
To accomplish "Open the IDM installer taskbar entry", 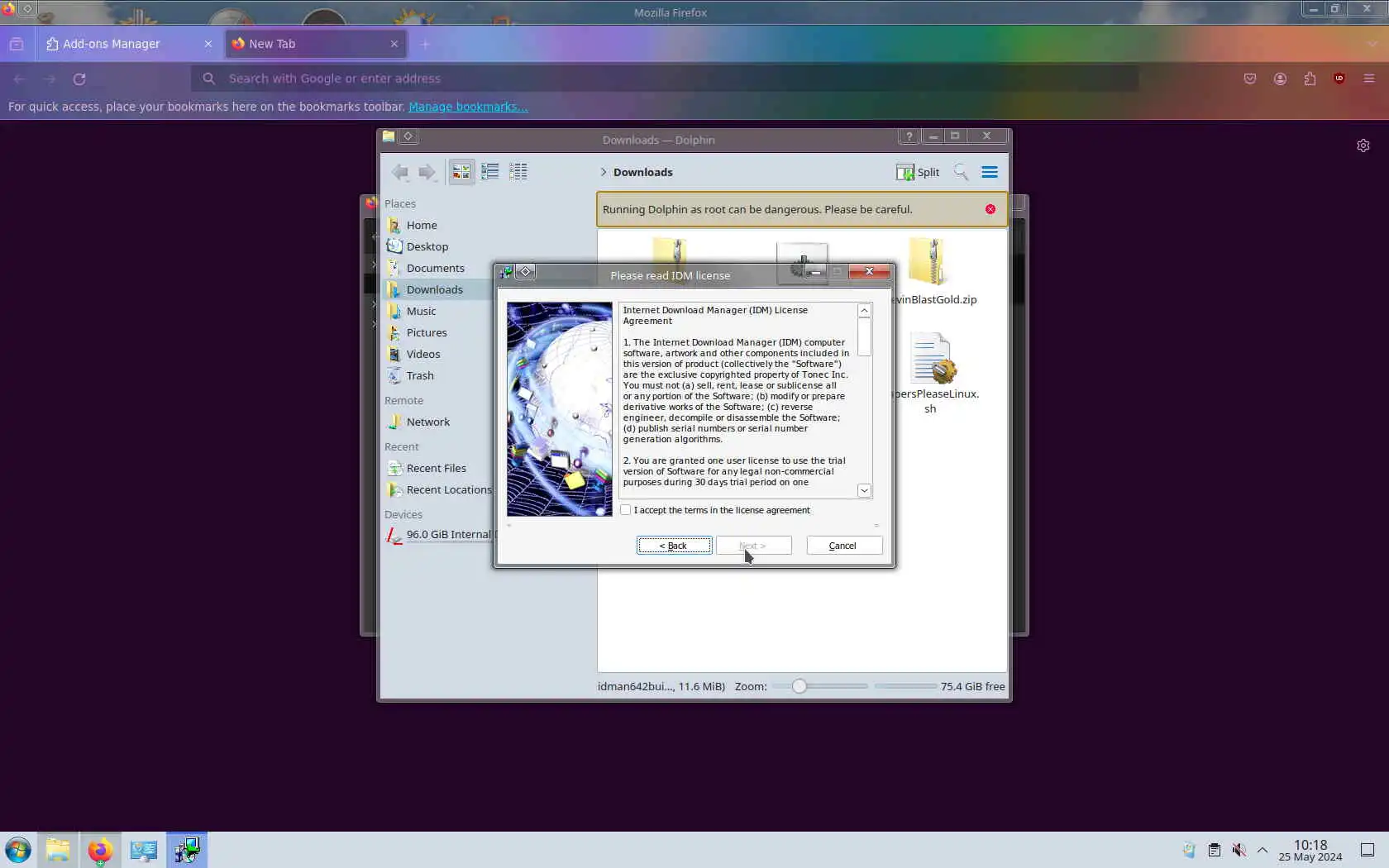I will point(187,850).
